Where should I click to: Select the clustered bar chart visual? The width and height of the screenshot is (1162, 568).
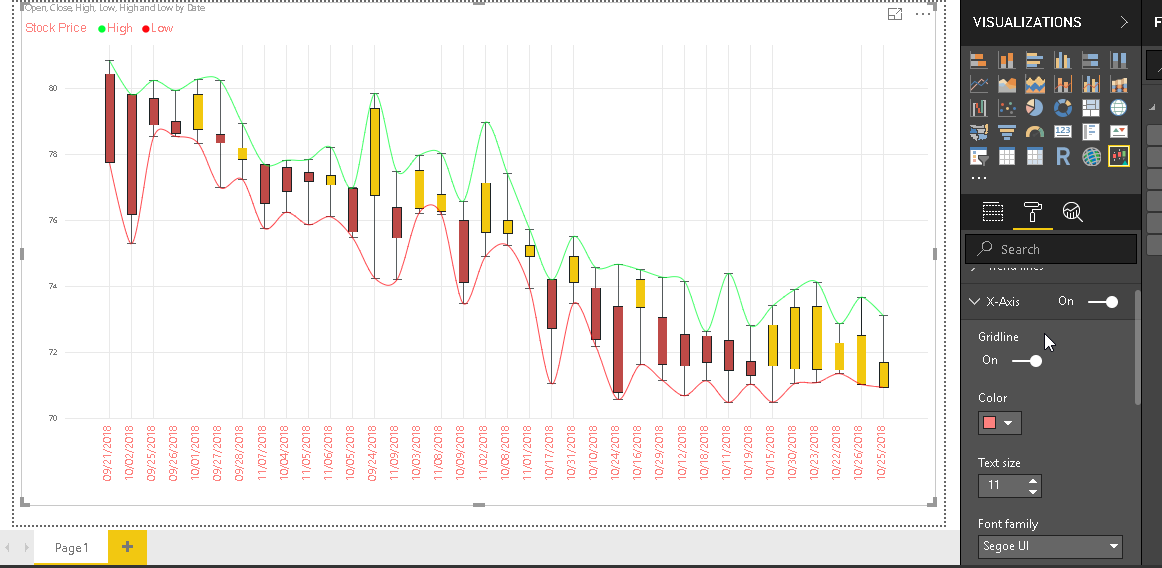tap(1035, 61)
